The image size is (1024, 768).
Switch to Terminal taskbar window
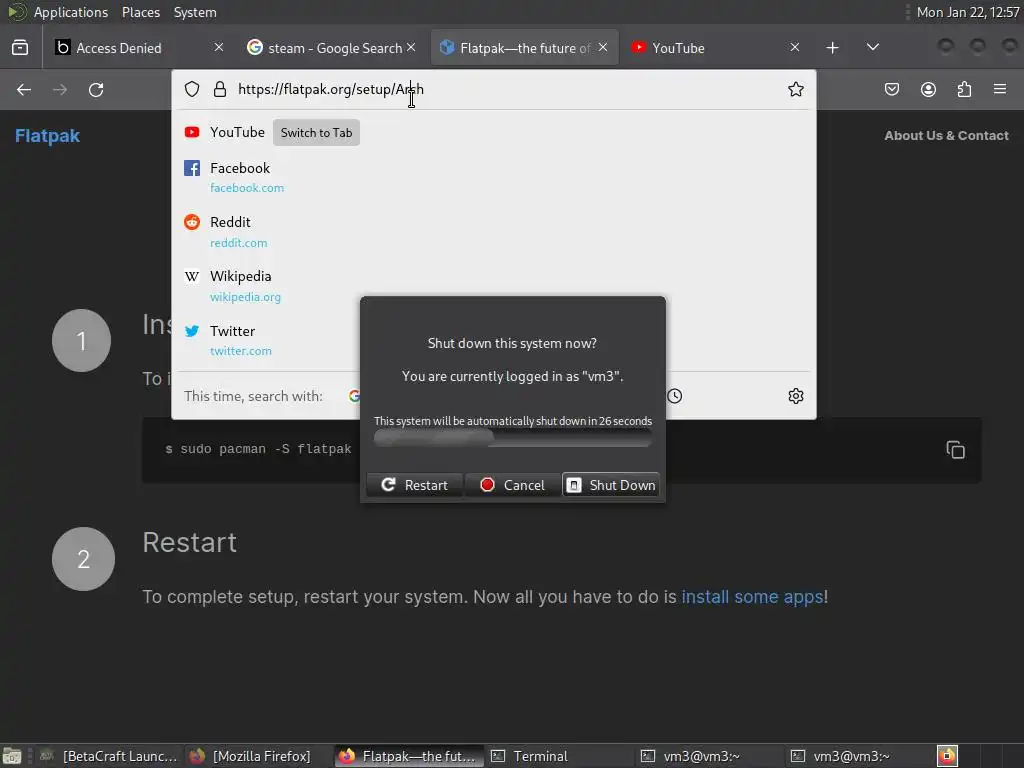[x=560, y=756]
